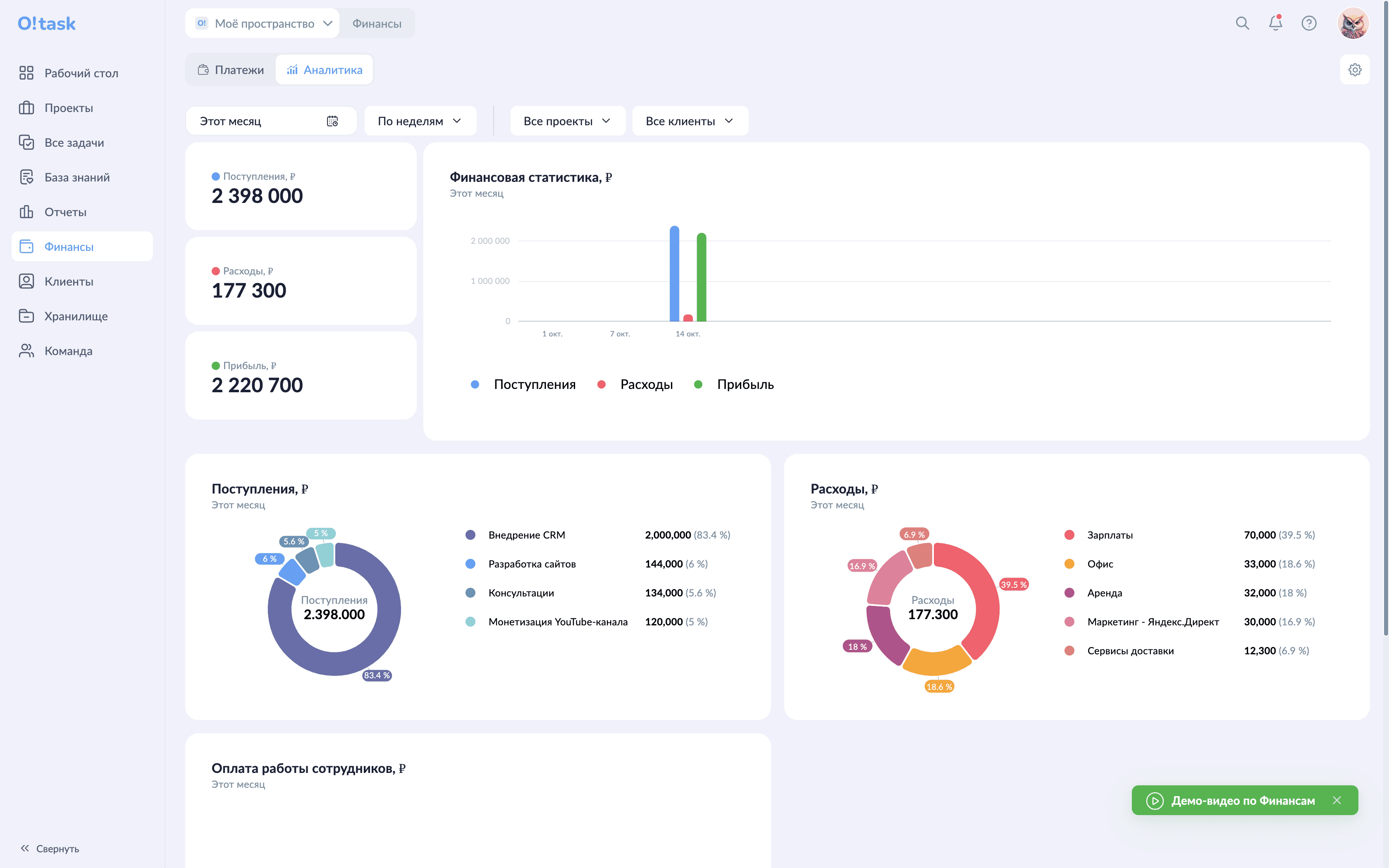Click the Расходы 177 300 card
Viewport: 1389px width, 868px height.
click(301, 281)
